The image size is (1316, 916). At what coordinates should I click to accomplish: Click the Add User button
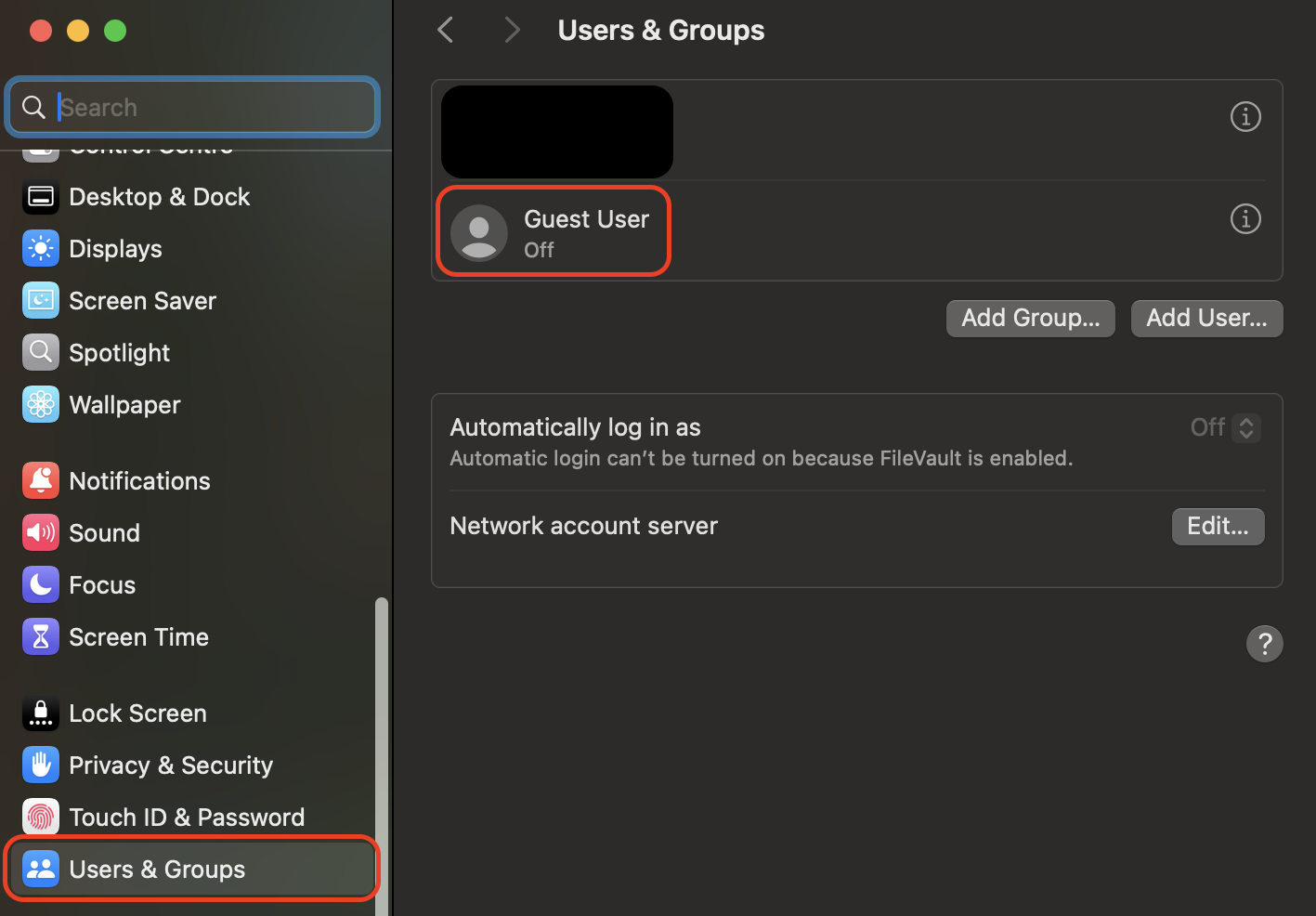[1206, 318]
